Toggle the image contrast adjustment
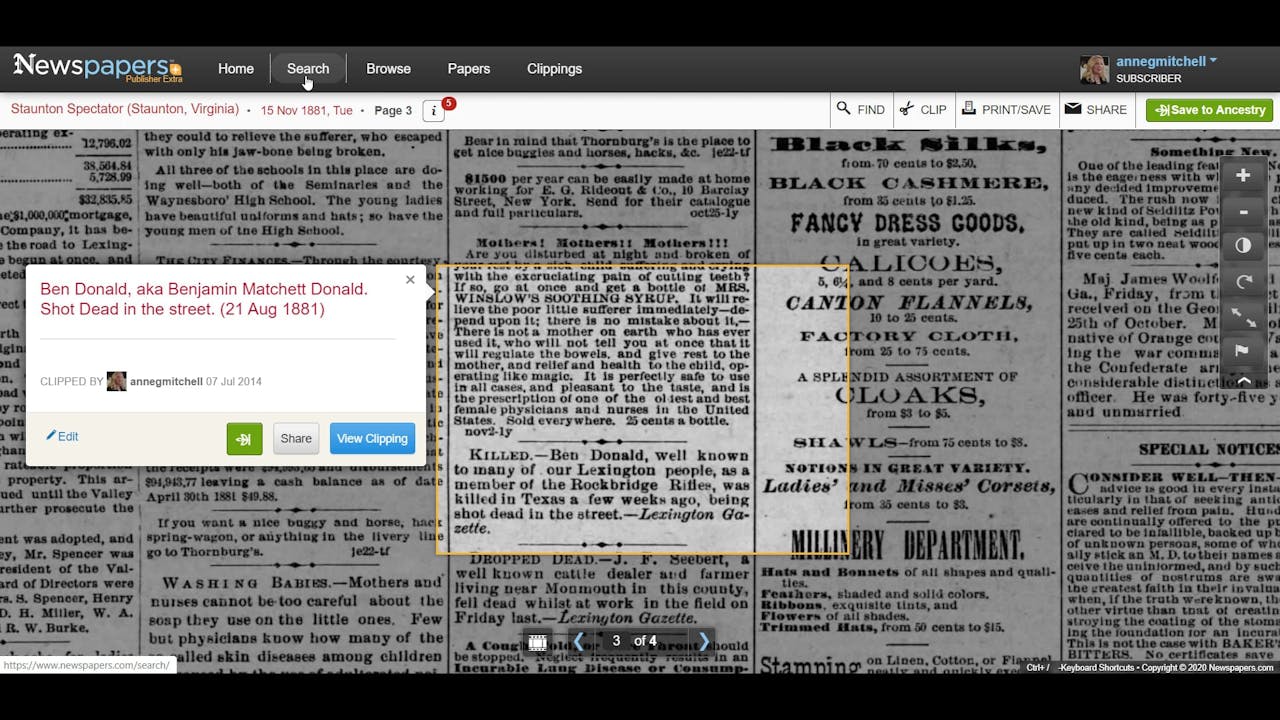1280x720 pixels. click(x=1242, y=245)
